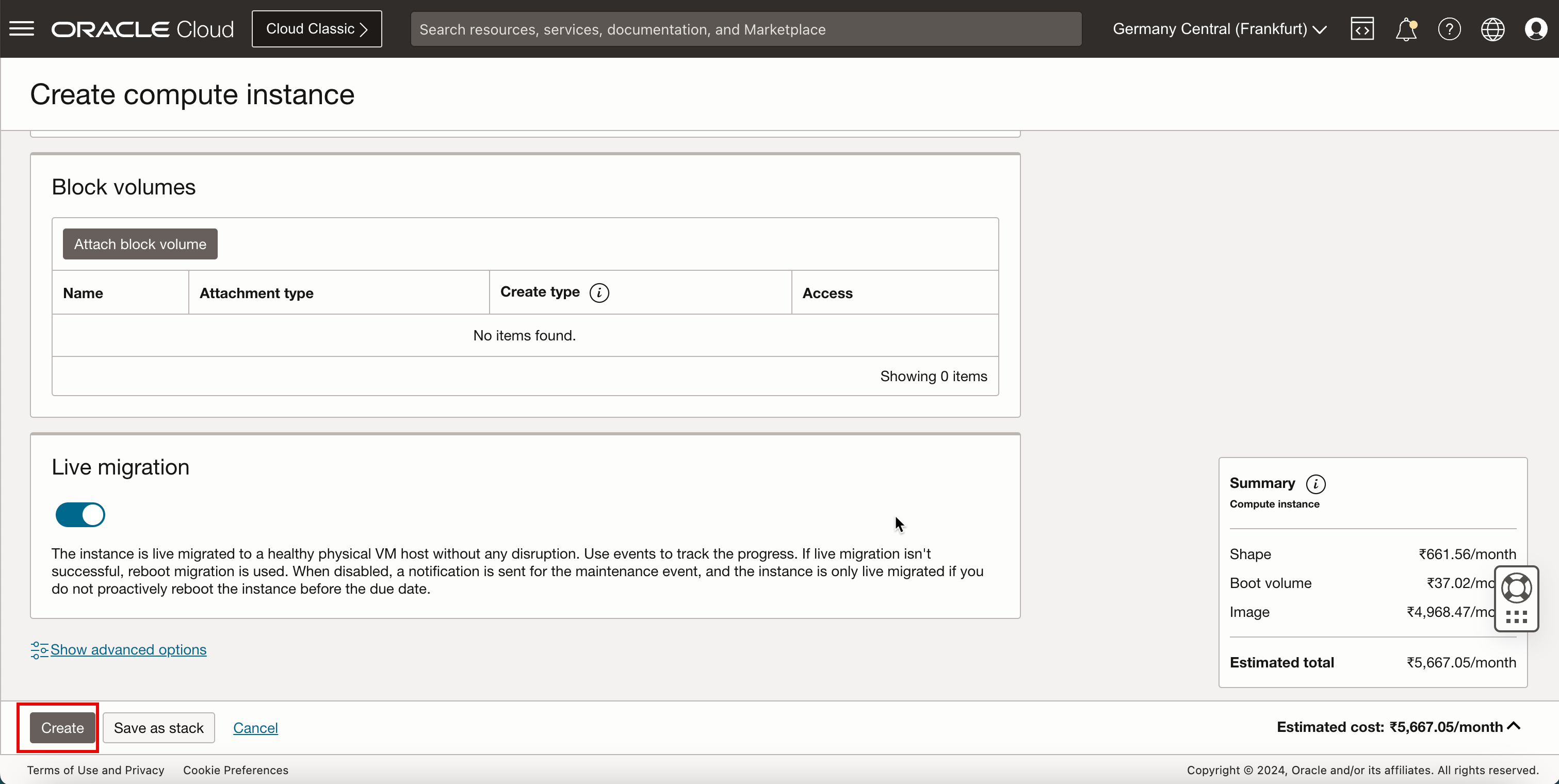
Task: Click the user profile icon
Action: point(1536,29)
